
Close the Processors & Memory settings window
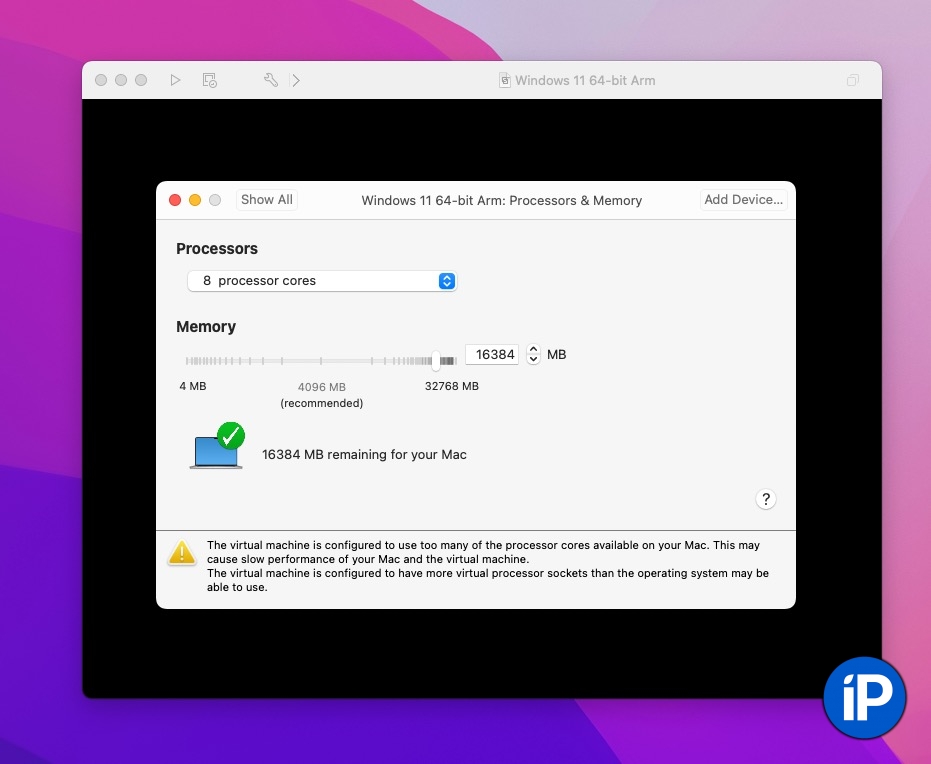coord(175,200)
